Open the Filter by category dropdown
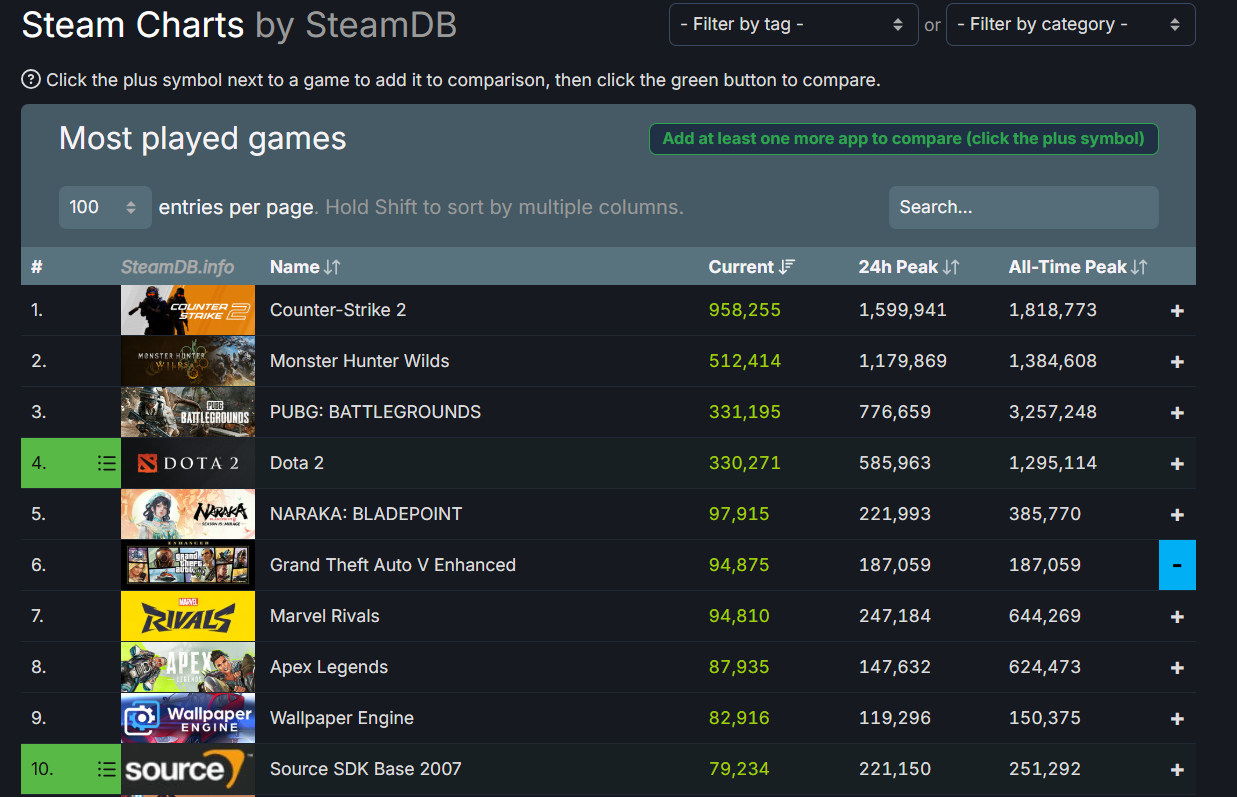The image size is (1237, 797). [1070, 24]
